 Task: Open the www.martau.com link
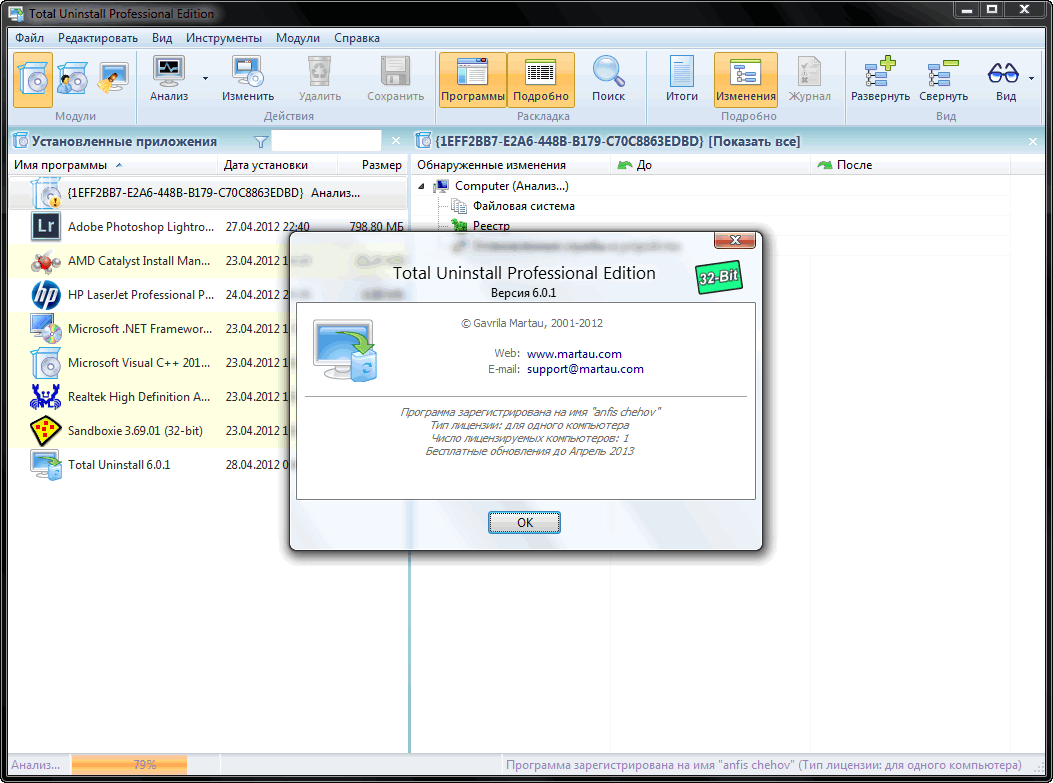(x=574, y=353)
